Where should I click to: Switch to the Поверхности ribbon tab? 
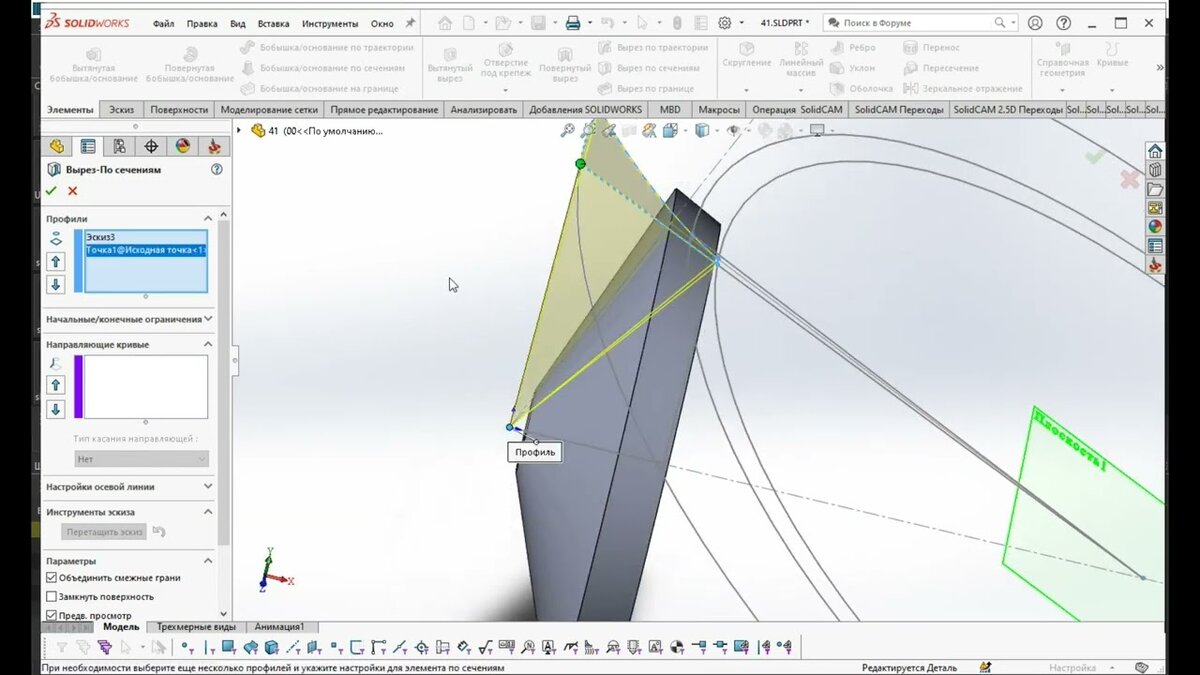coord(181,110)
